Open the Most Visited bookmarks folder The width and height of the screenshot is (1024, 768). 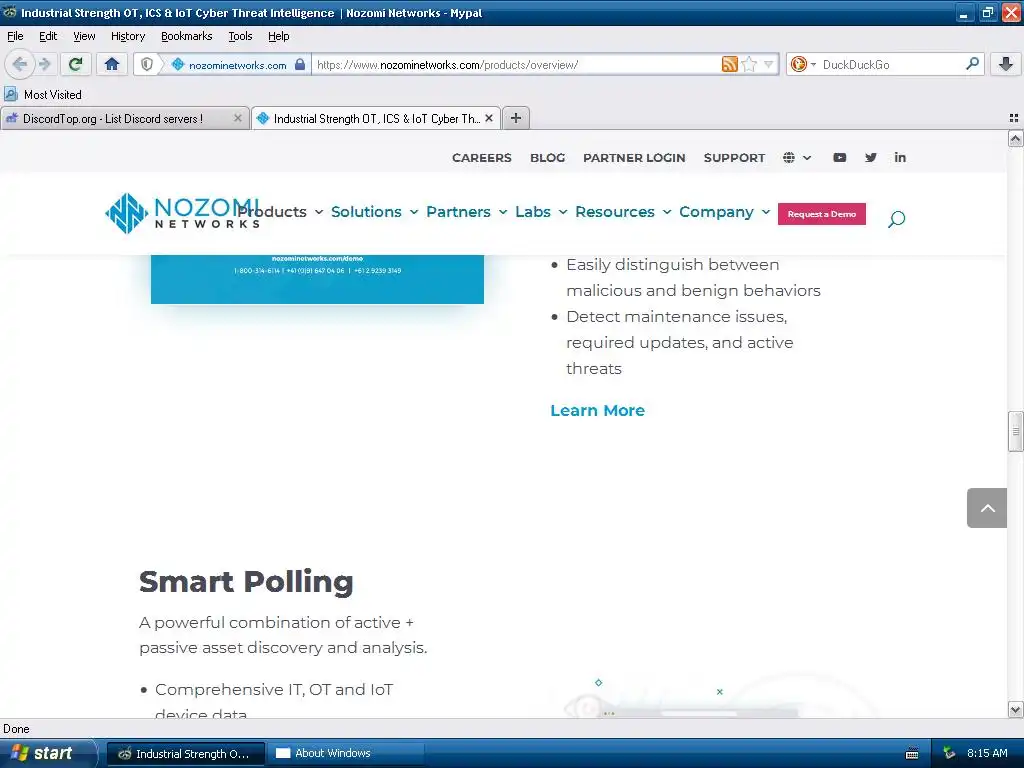[43, 94]
